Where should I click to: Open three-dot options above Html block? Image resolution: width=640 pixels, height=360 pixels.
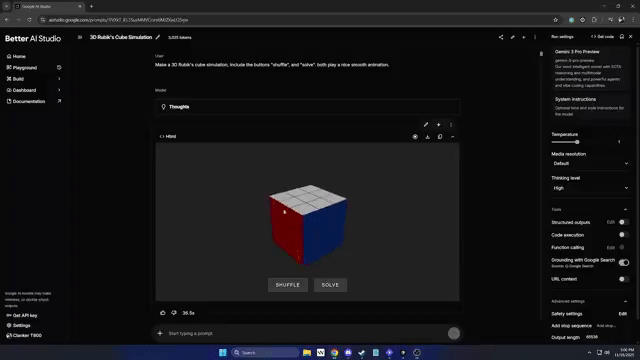[451, 124]
